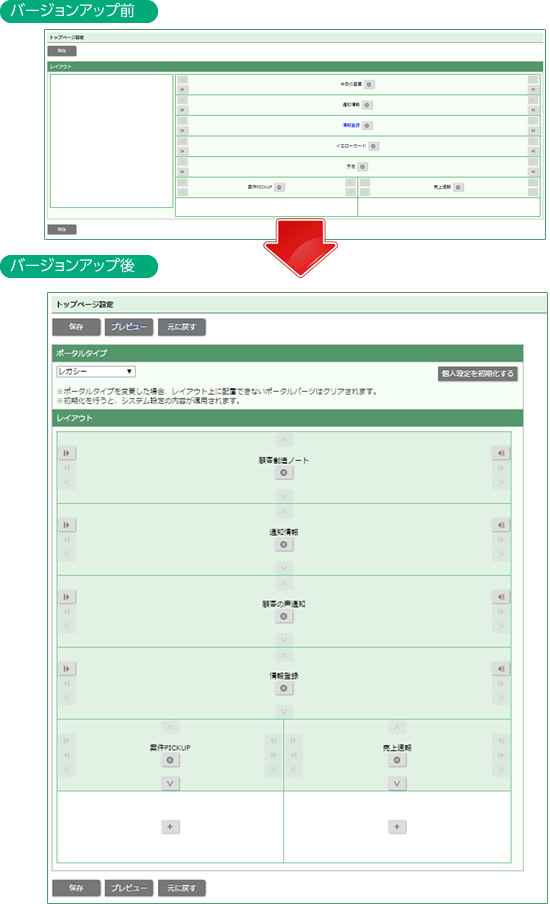Click the bottom 保存 button
550x904 pixels.
click(76, 888)
